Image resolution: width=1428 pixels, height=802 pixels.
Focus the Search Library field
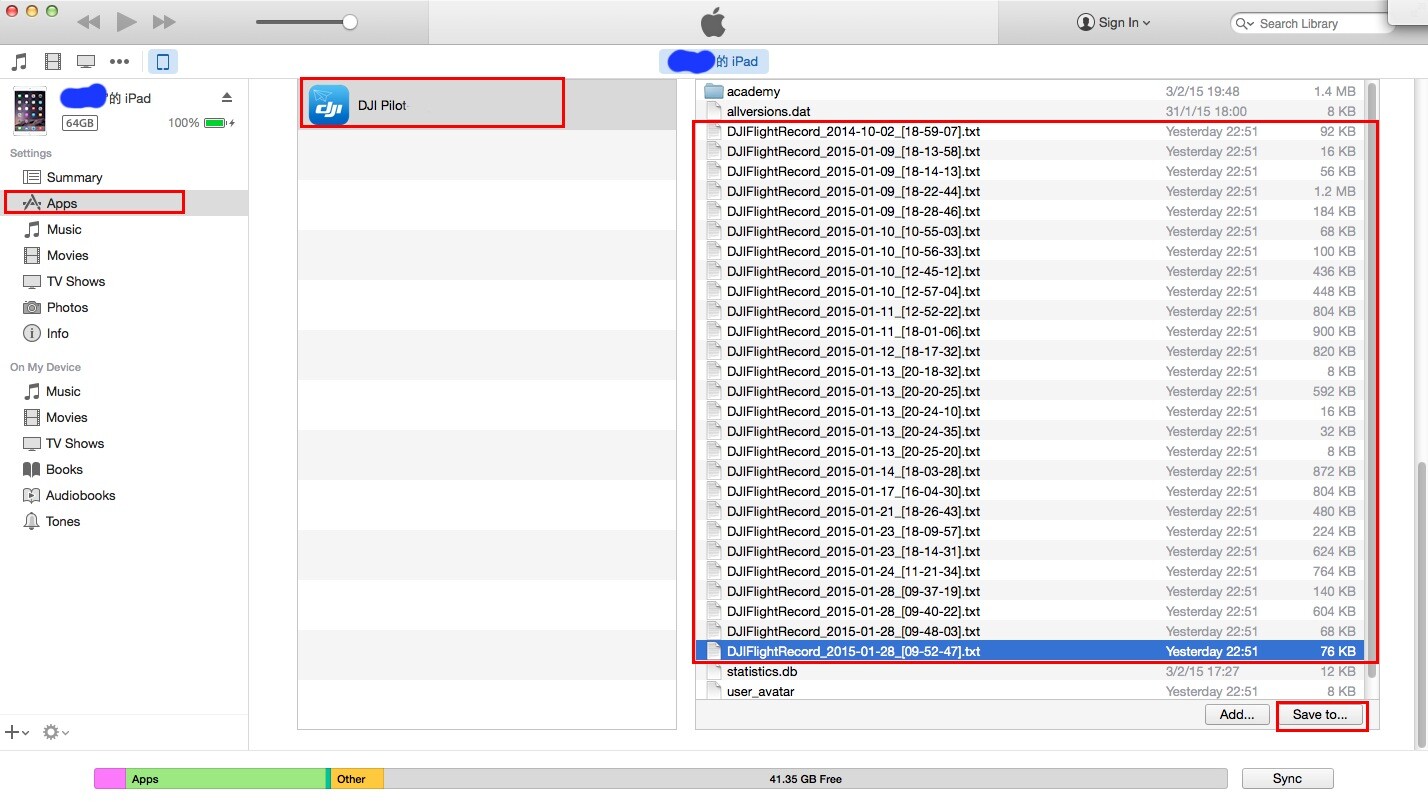[1310, 23]
